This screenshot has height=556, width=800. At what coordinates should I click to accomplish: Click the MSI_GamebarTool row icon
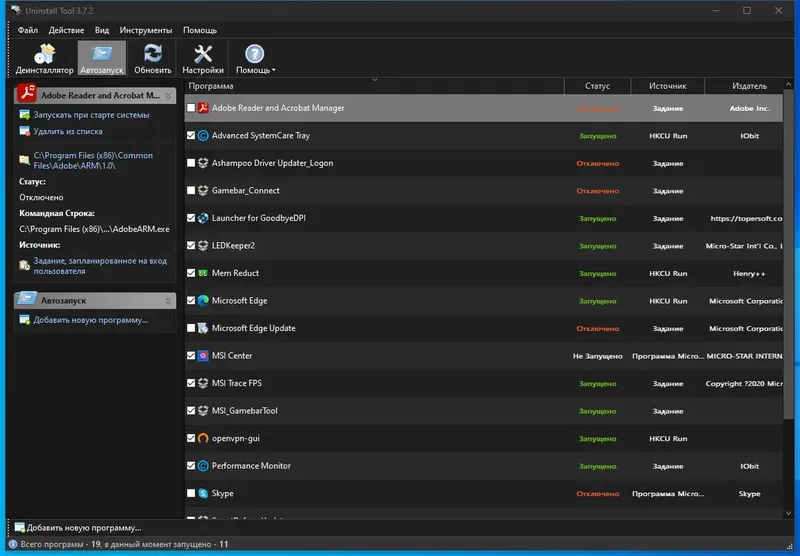tap(203, 411)
